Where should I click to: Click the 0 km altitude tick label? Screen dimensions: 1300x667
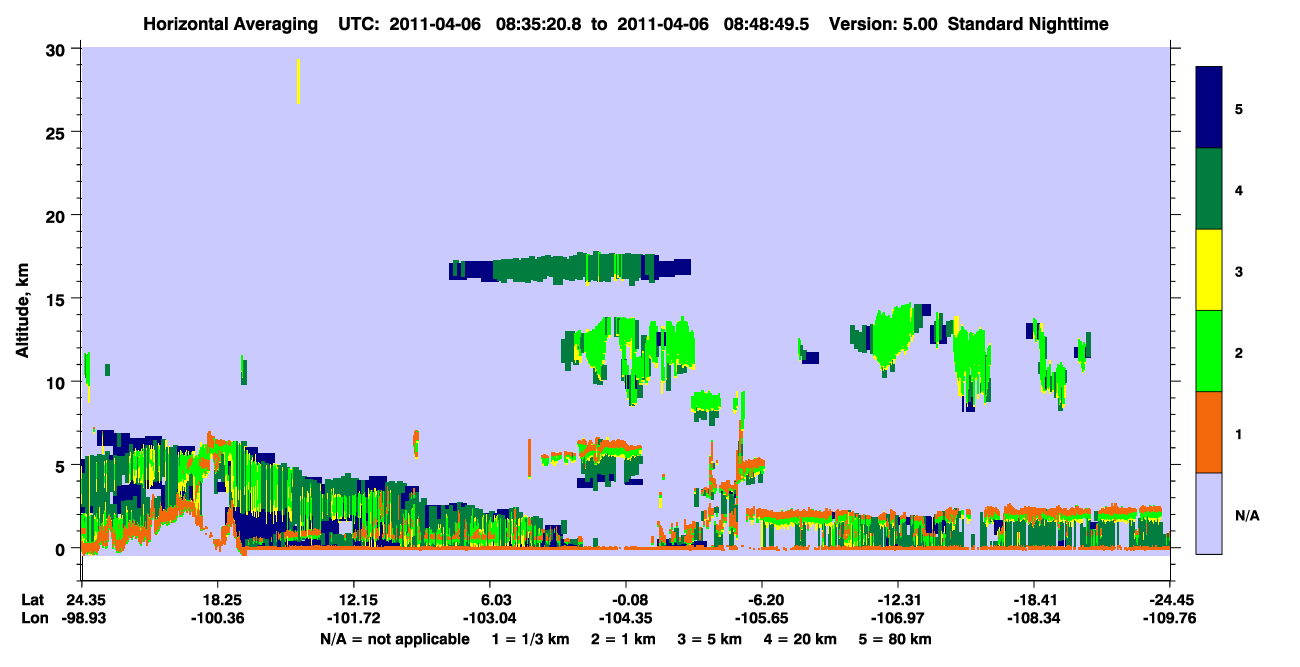point(63,549)
